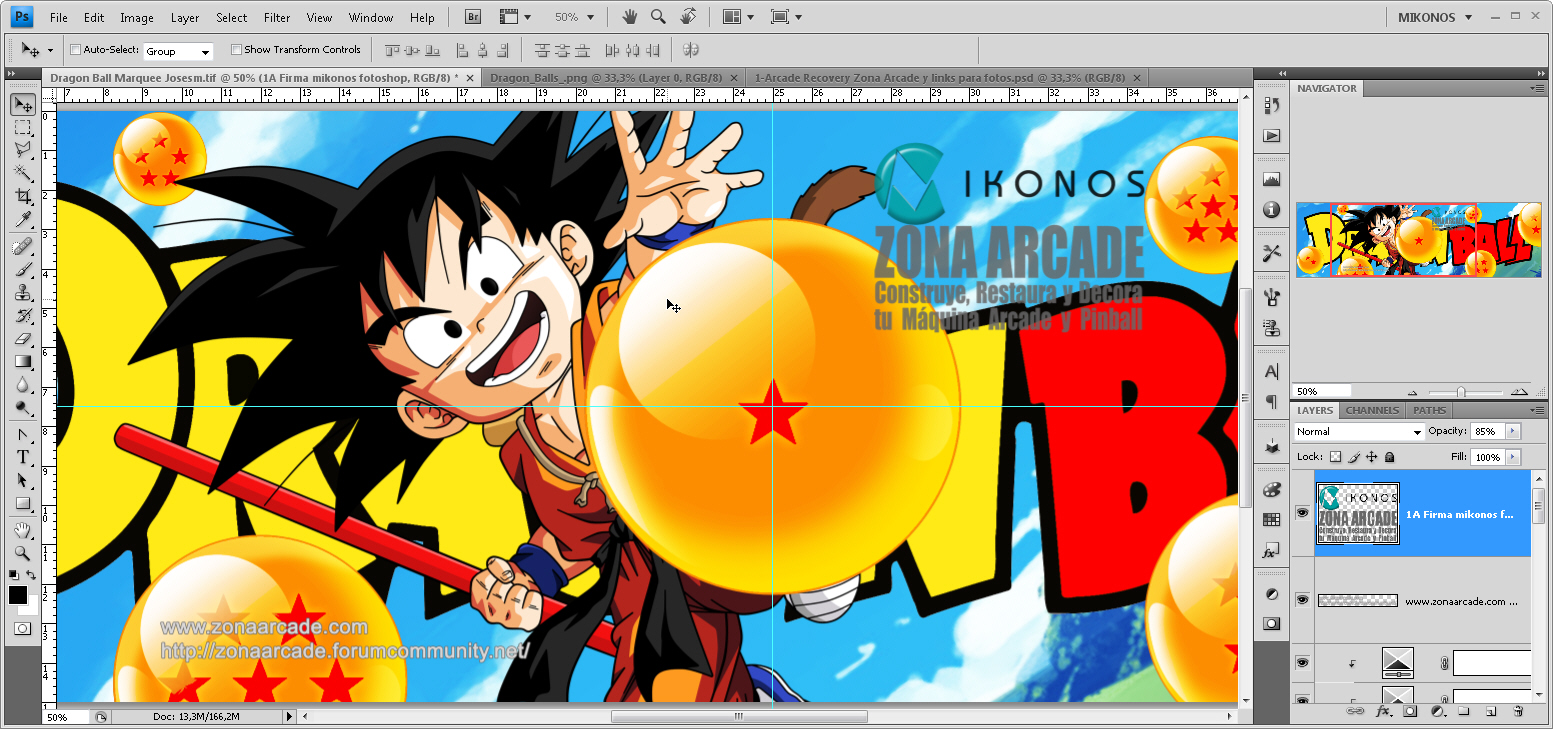Select the Dodge tool

point(23,407)
